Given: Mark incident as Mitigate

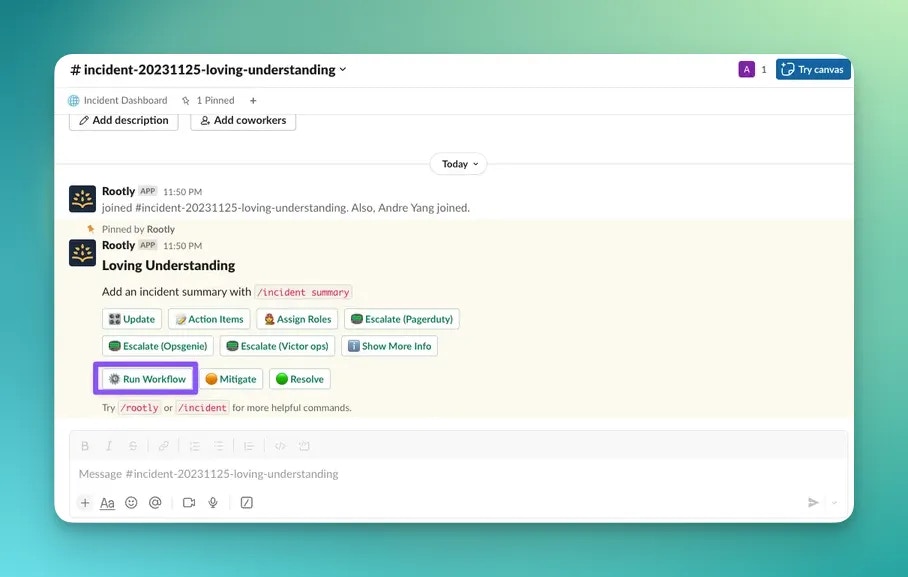Looking at the screenshot, I should [231, 379].
